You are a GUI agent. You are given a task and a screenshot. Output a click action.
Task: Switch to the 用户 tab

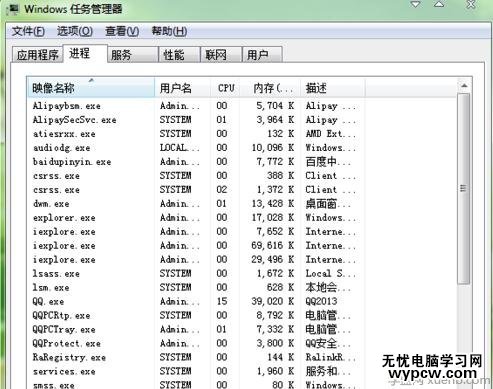(x=262, y=55)
